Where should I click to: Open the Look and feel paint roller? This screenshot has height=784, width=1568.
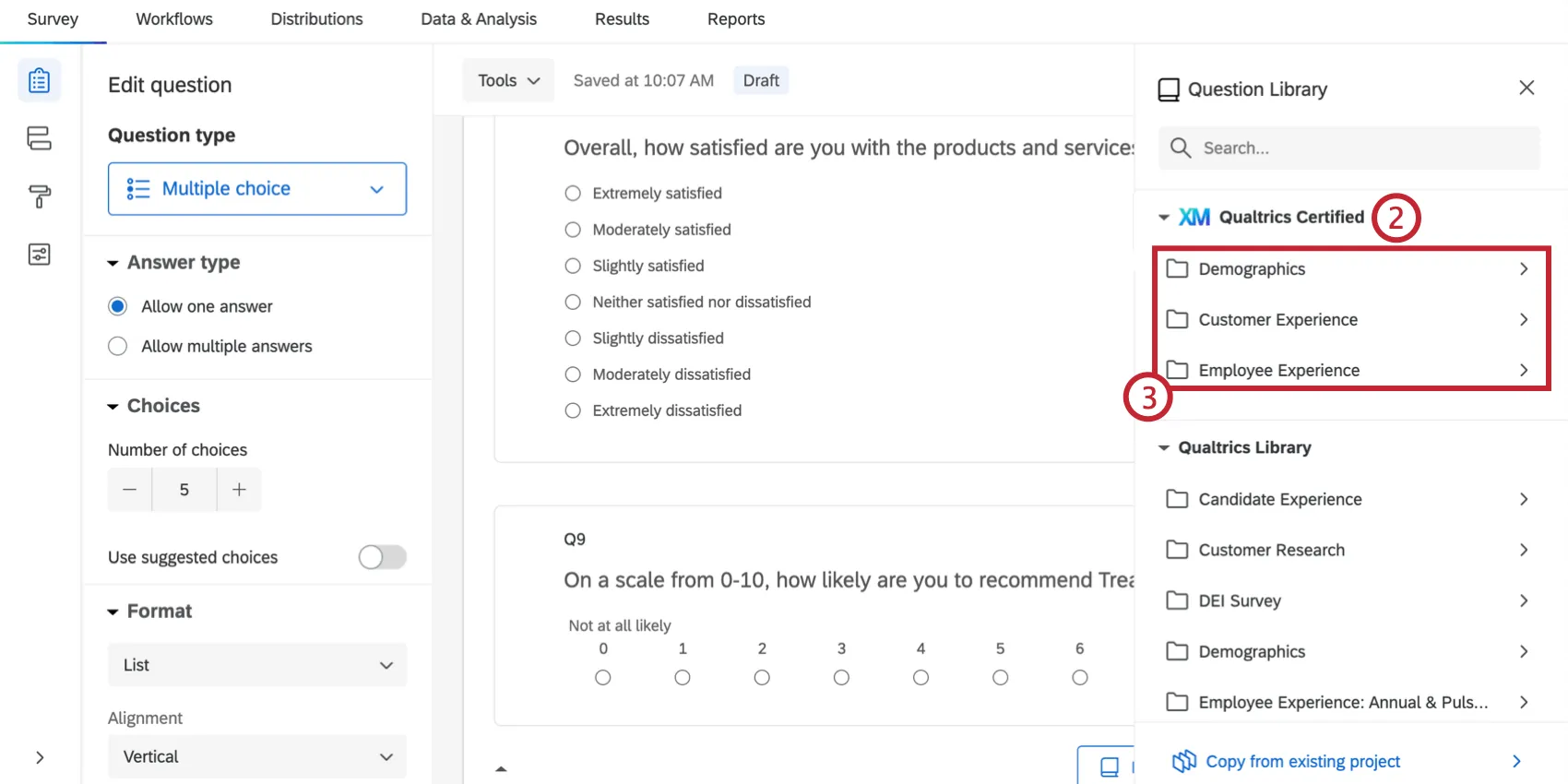39,196
